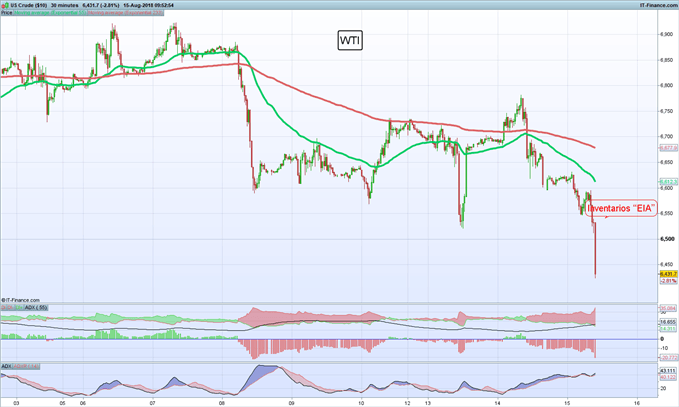Click the red-green chart status icon in title bar
The height and width of the screenshot is (407, 679).
coord(5,5)
